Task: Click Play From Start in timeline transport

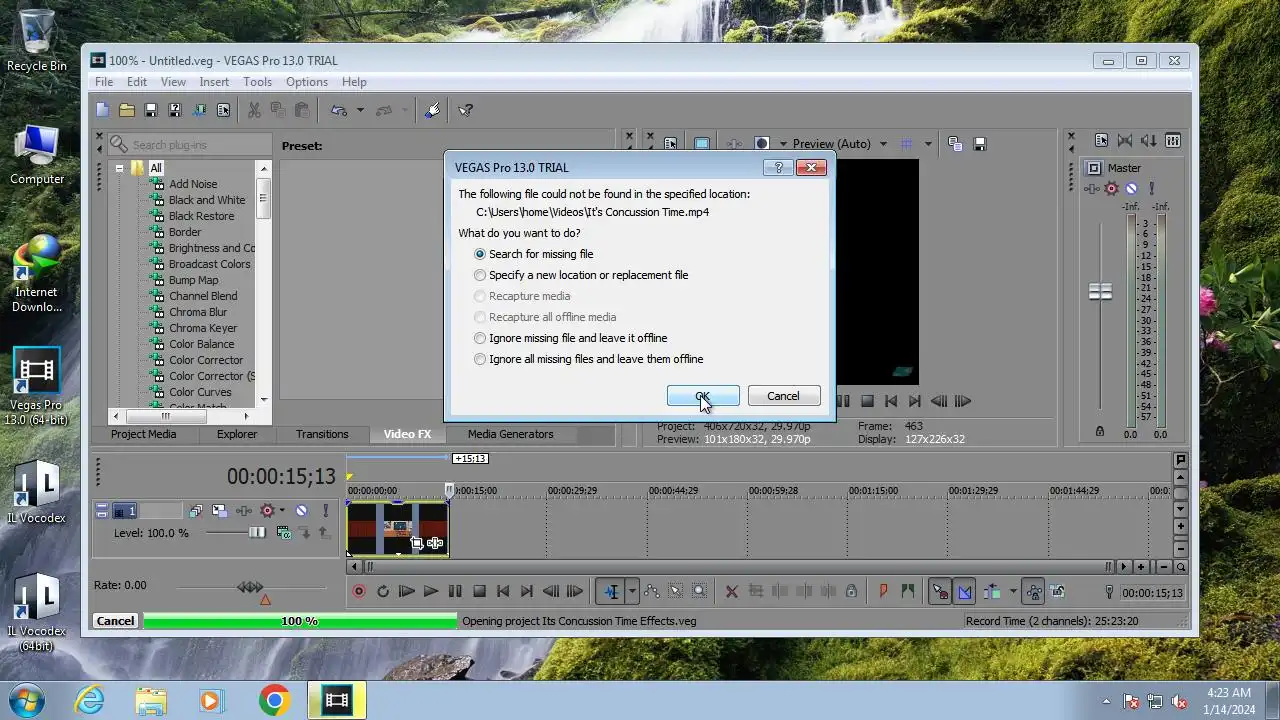Action: click(x=407, y=591)
